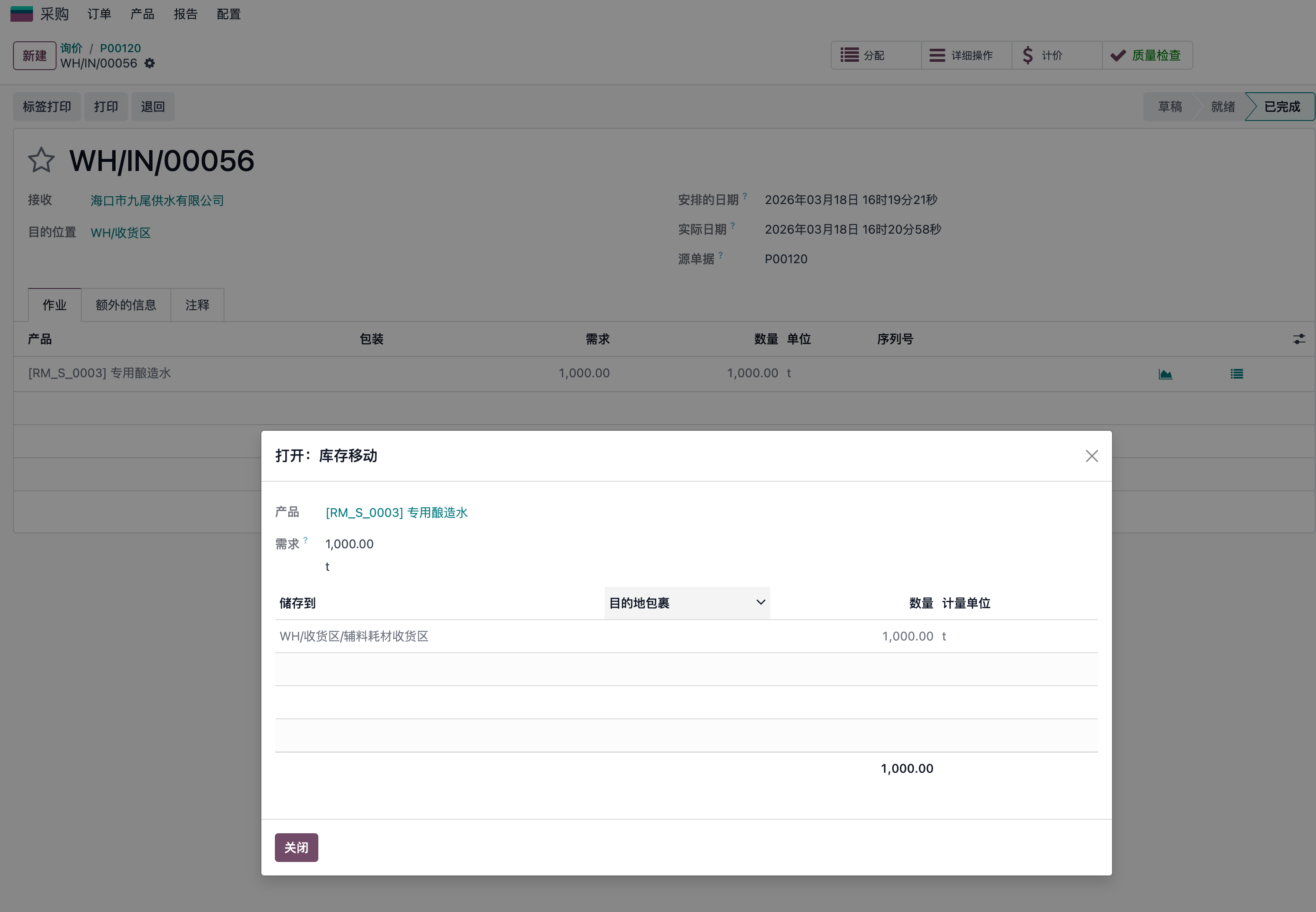Click the 退回 return button
The image size is (1316, 912).
coord(153,107)
